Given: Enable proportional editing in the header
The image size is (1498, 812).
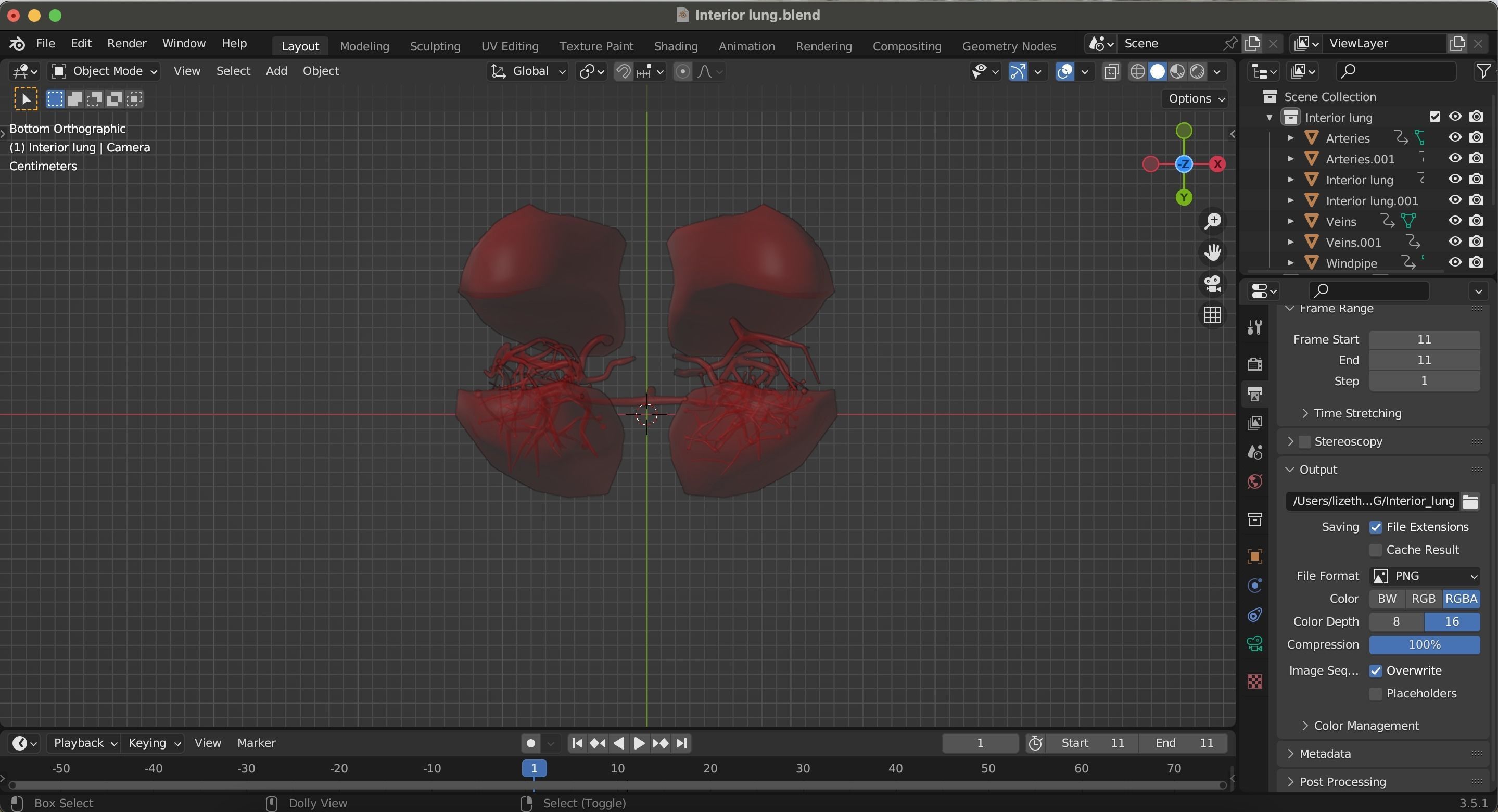Looking at the screenshot, I should [x=683, y=71].
